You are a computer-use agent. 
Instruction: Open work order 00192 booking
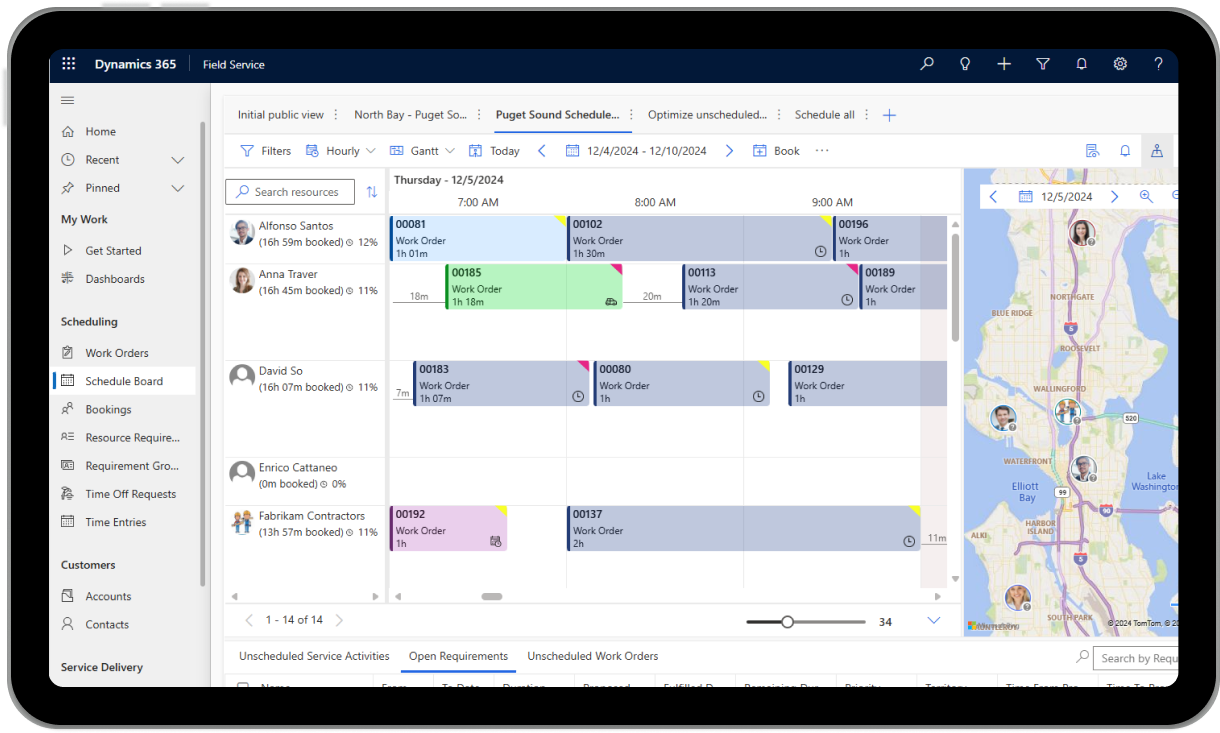coord(448,528)
